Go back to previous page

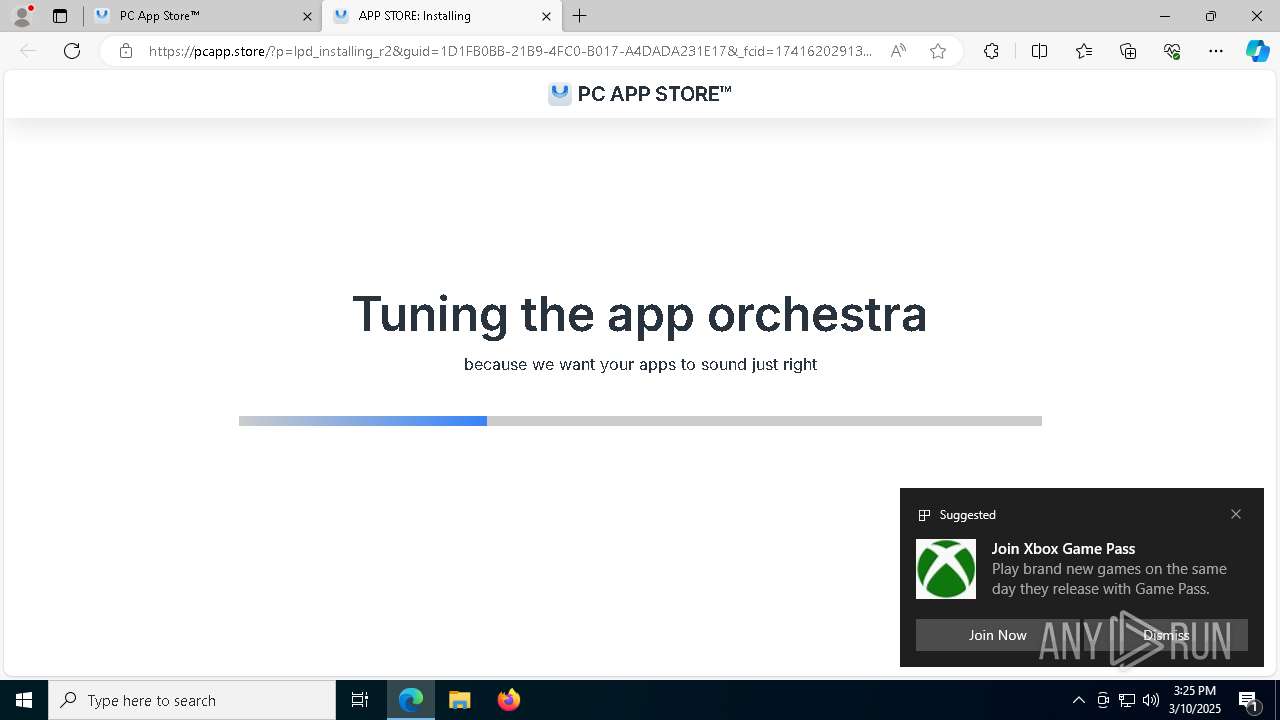tap(28, 51)
